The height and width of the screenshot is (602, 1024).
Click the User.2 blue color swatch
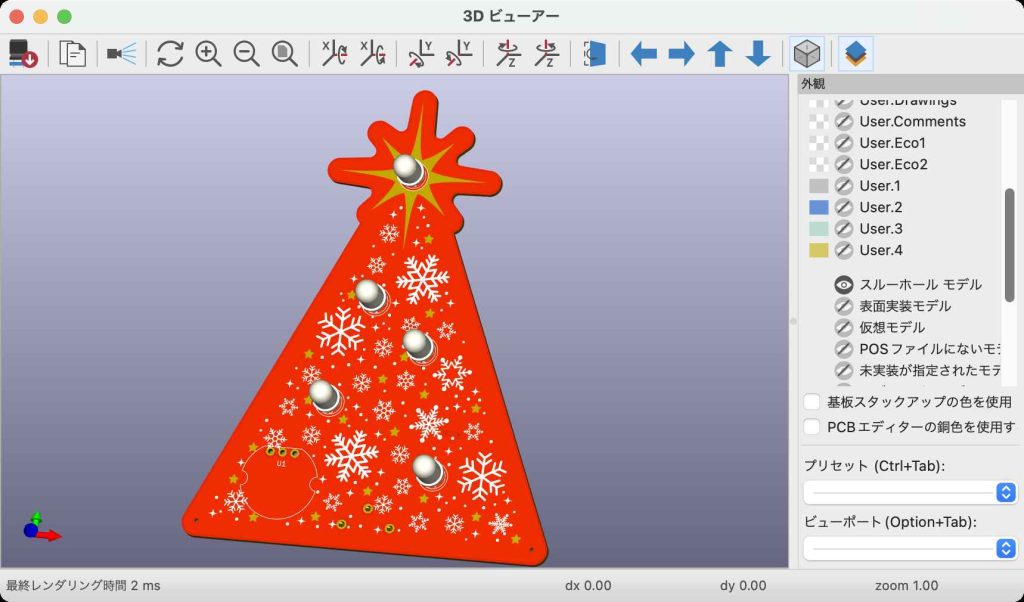[x=819, y=207]
